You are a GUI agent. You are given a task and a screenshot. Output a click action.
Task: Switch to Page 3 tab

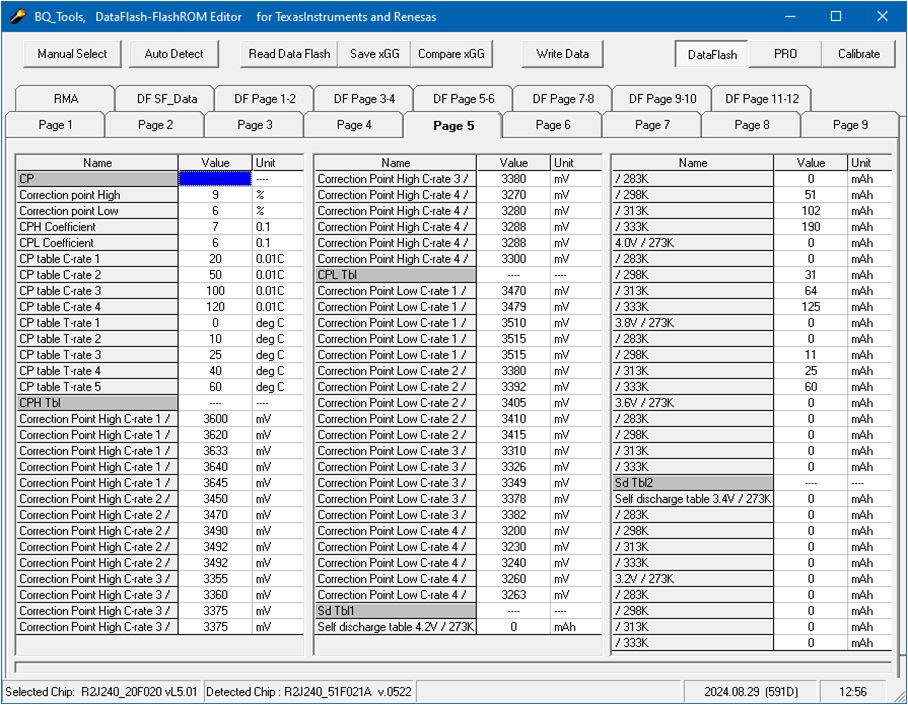click(x=254, y=125)
